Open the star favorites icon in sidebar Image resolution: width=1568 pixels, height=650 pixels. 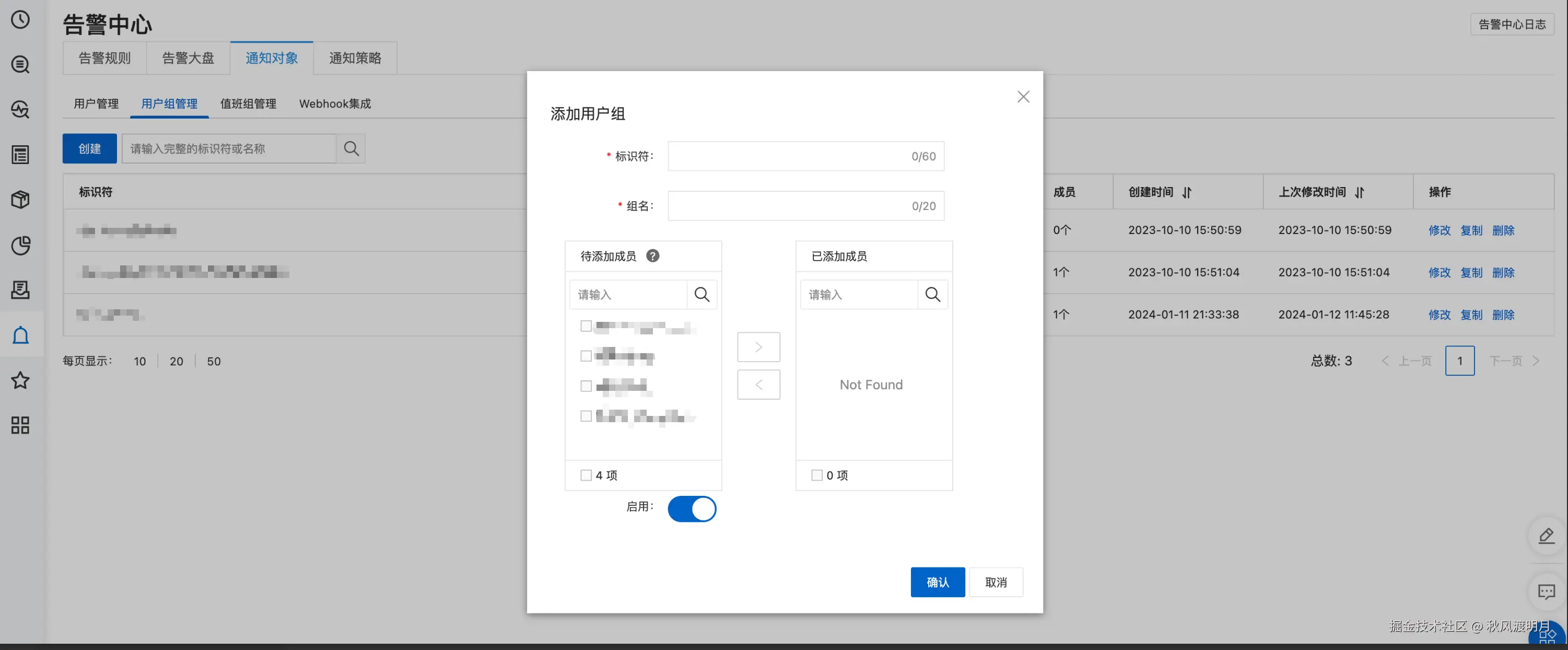click(21, 380)
